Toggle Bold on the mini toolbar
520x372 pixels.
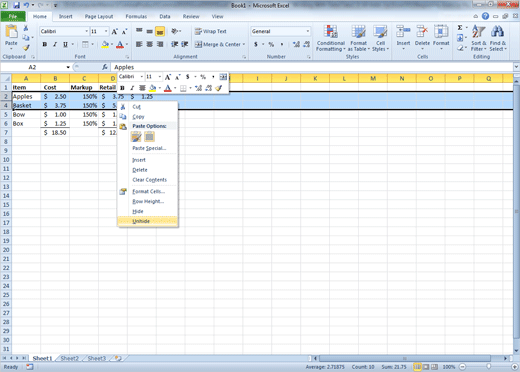(x=122, y=88)
